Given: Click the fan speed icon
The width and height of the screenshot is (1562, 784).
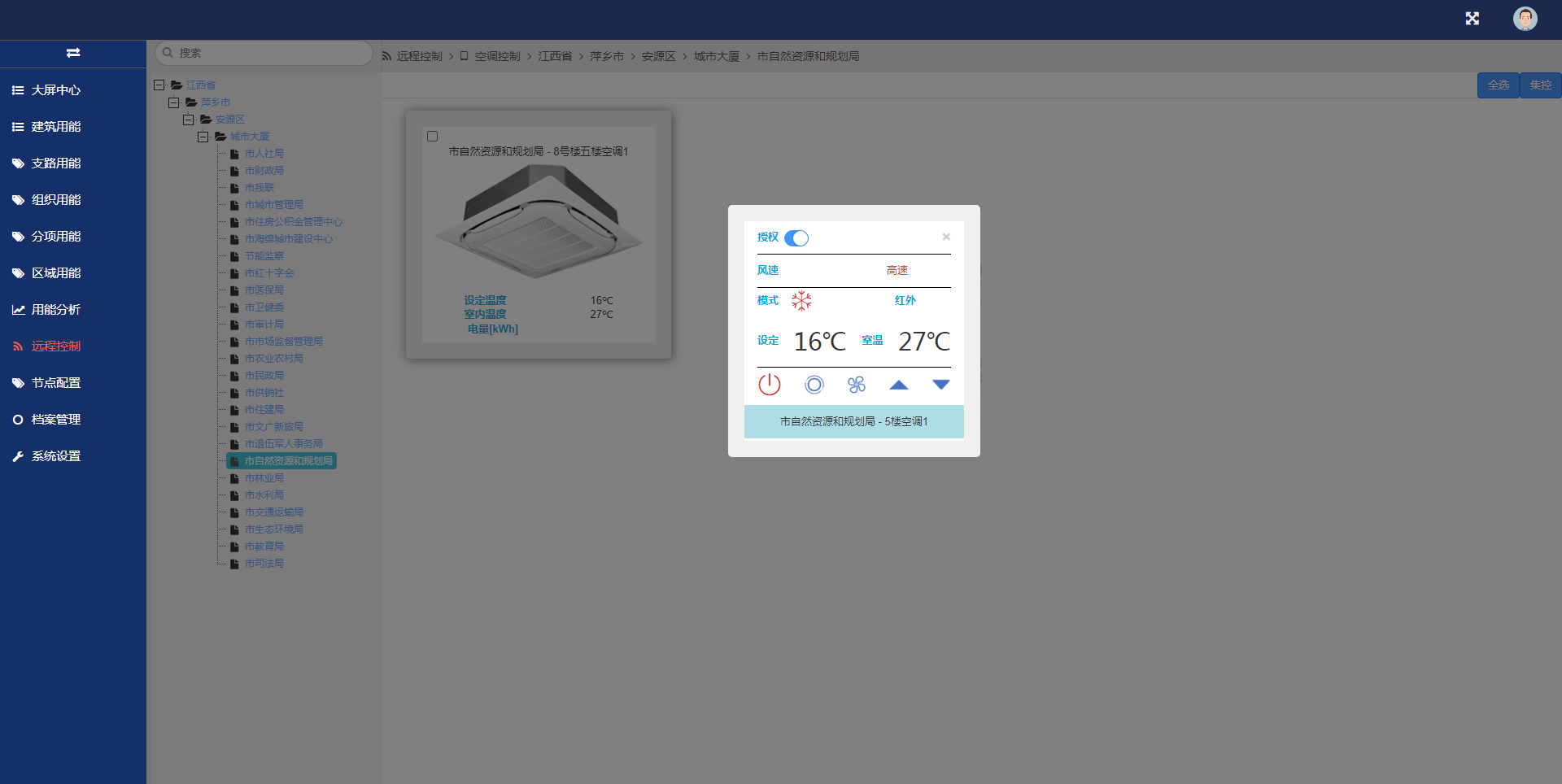Looking at the screenshot, I should pos(856,385).
